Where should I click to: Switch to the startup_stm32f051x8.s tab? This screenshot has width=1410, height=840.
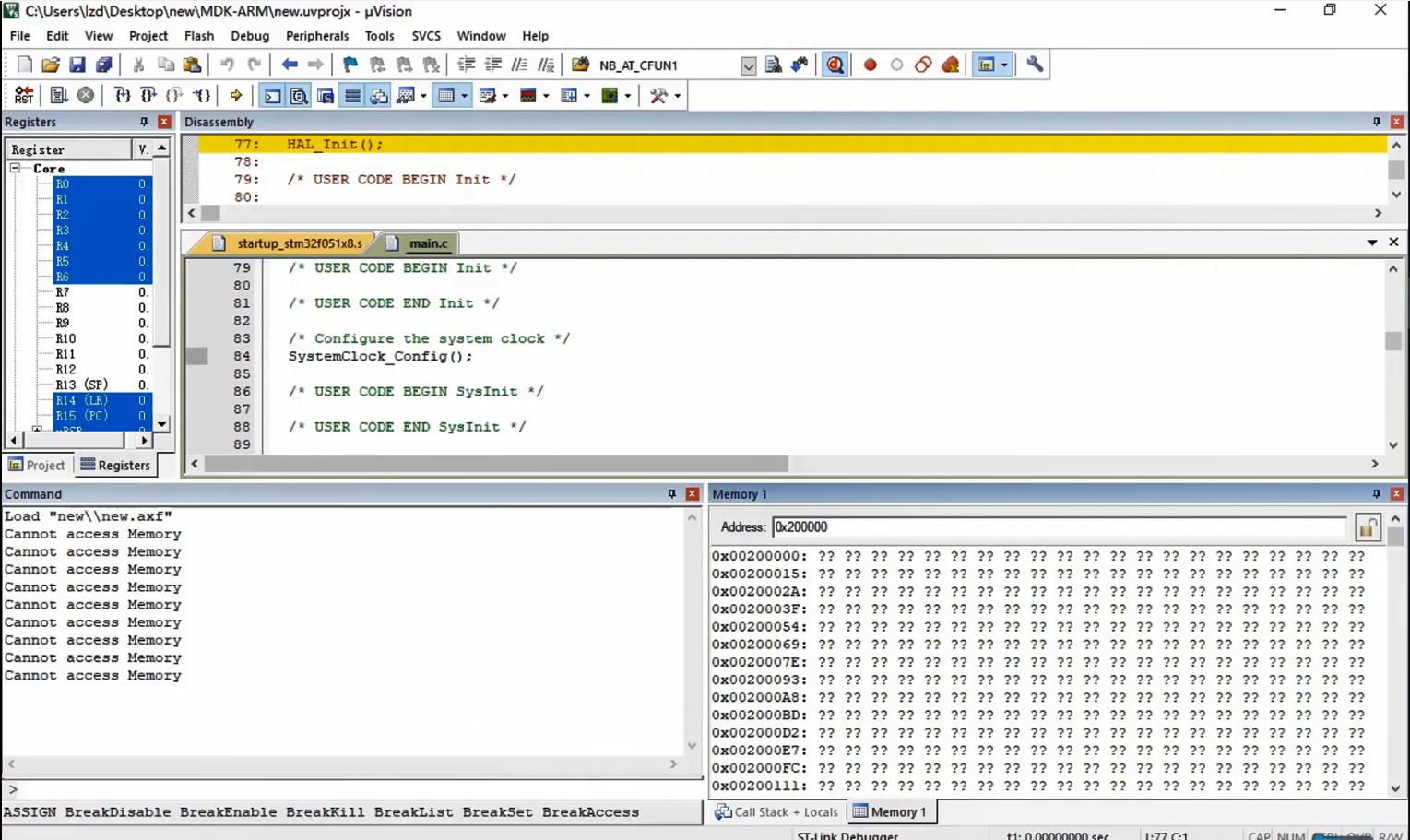click(298, 243)
